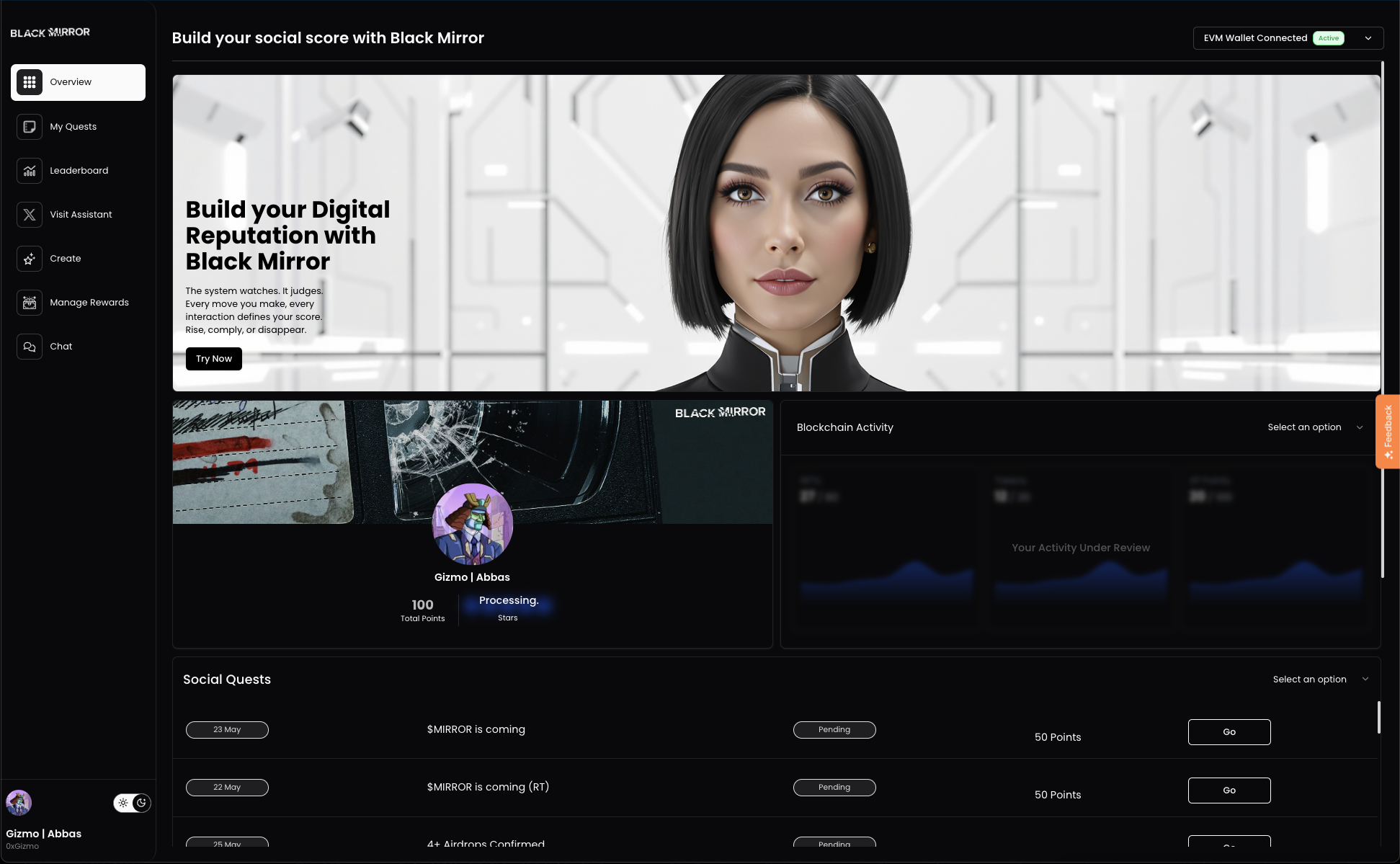
Task: Select the Manage Rewards menu item
Action: click(x=89, y=303)
